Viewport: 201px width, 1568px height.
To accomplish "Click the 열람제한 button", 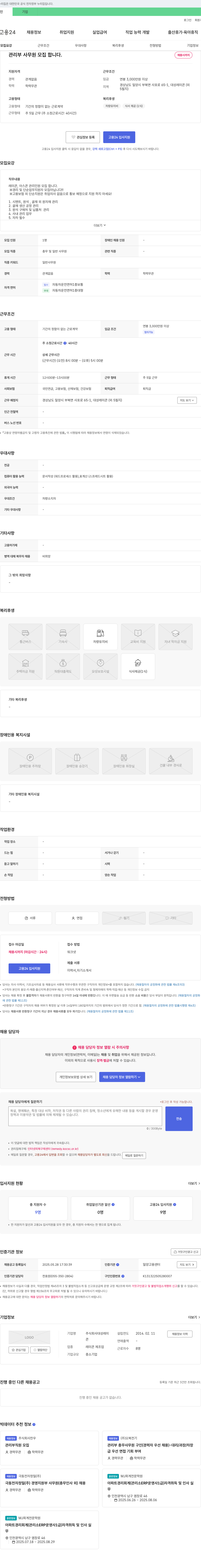I will point(40,1350).
